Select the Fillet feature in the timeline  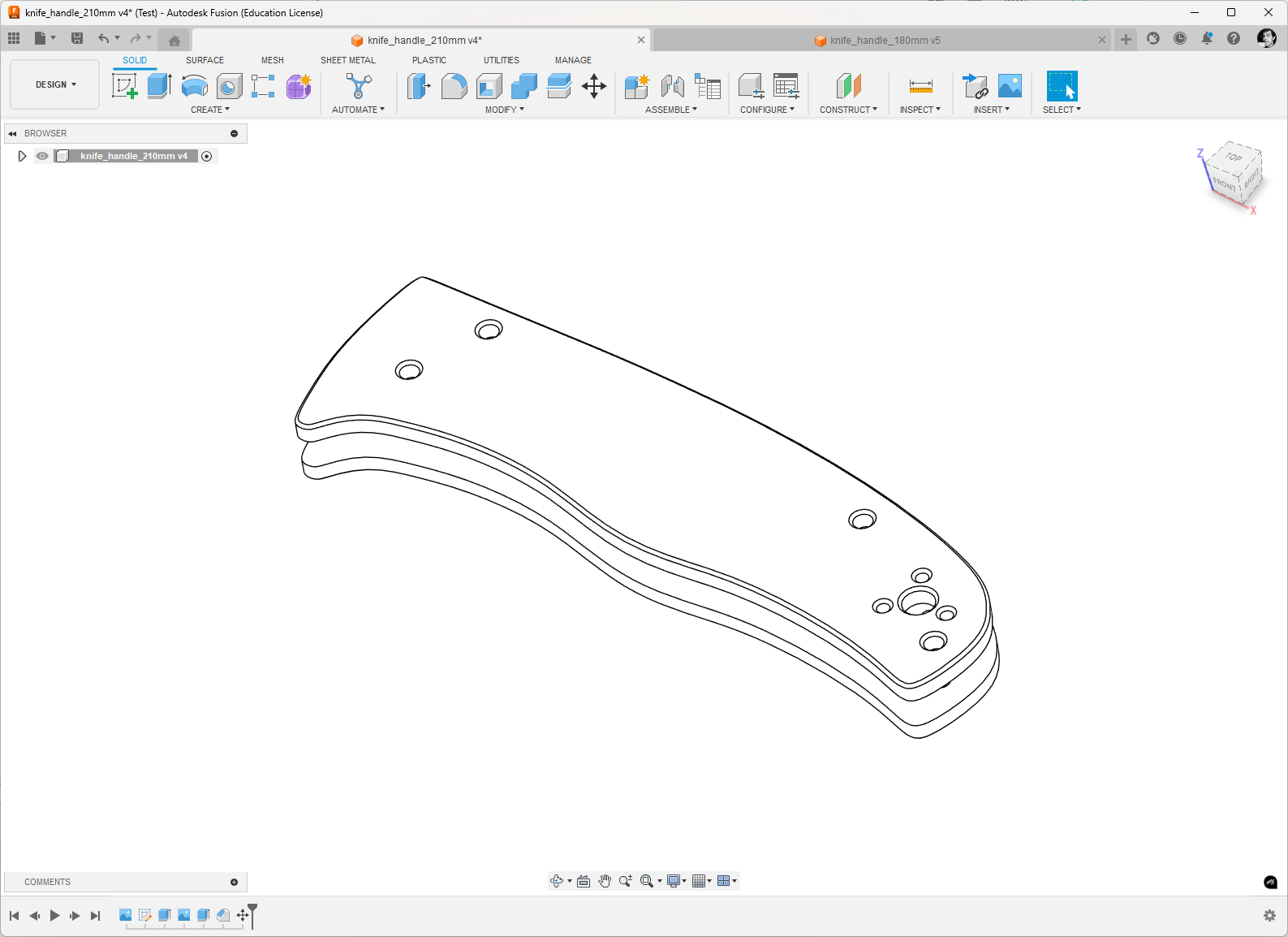[222, 915]
